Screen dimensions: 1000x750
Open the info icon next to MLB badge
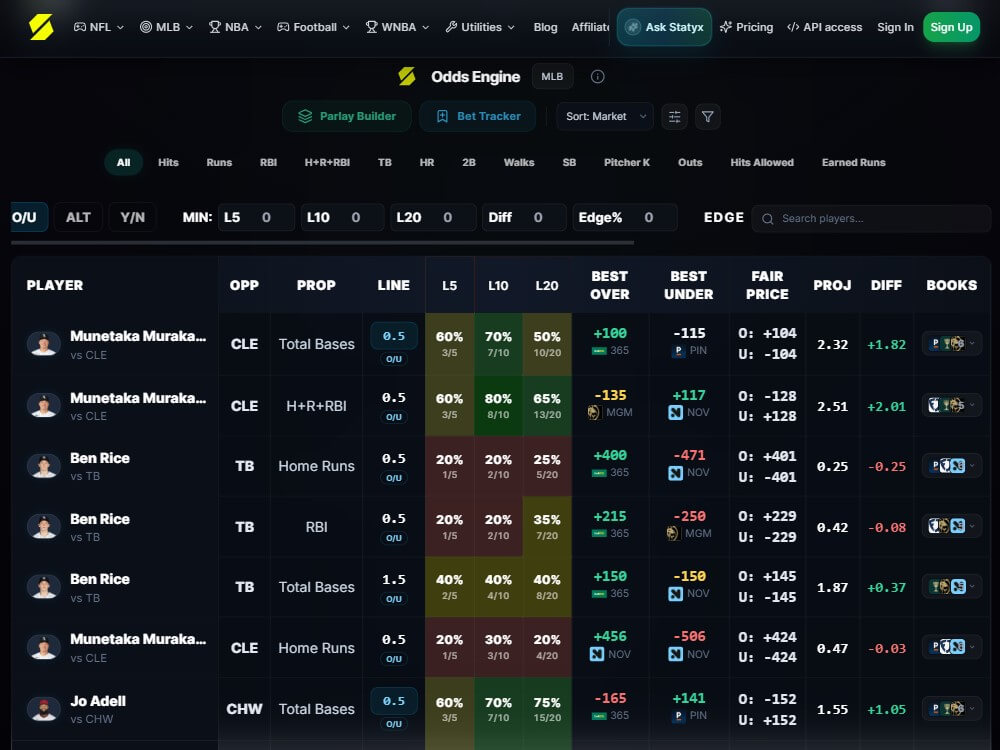pos(598,77)
